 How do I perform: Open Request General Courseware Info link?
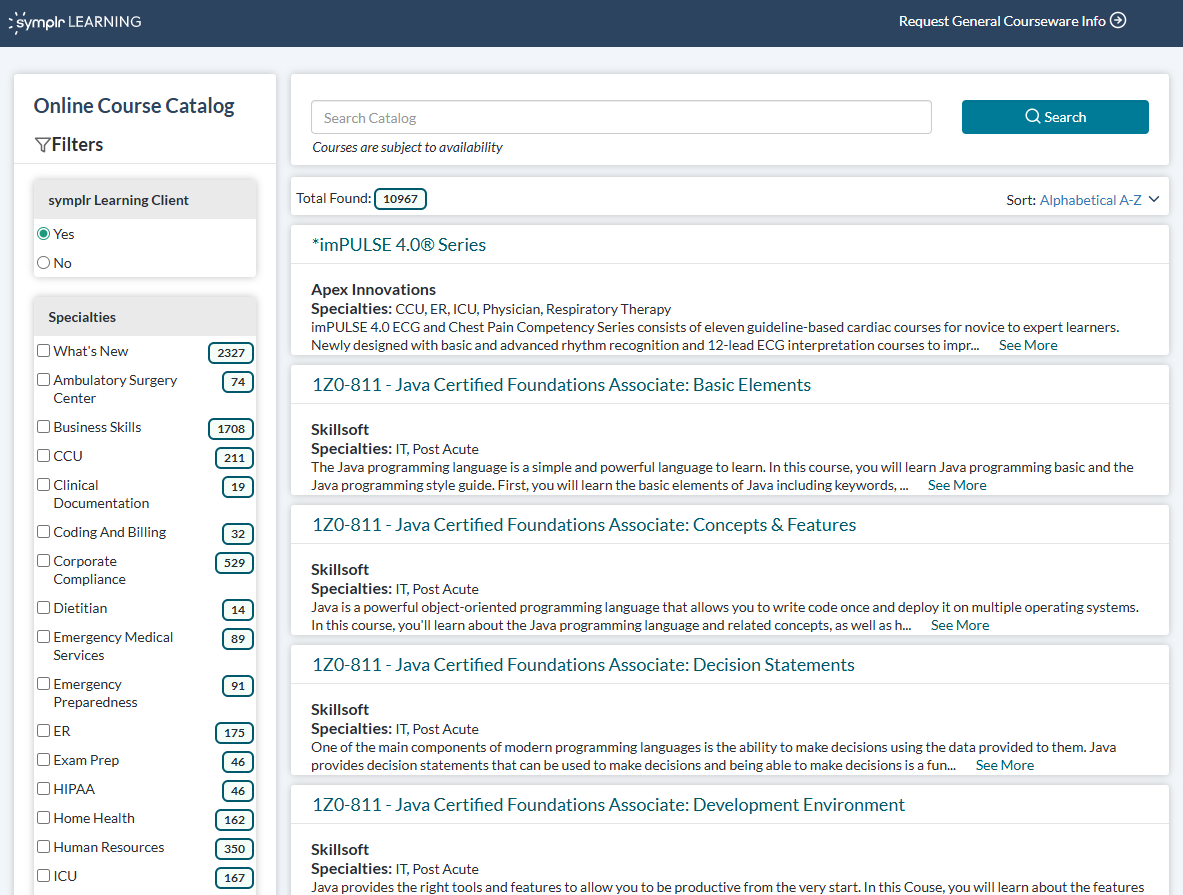coord(1012,21)
